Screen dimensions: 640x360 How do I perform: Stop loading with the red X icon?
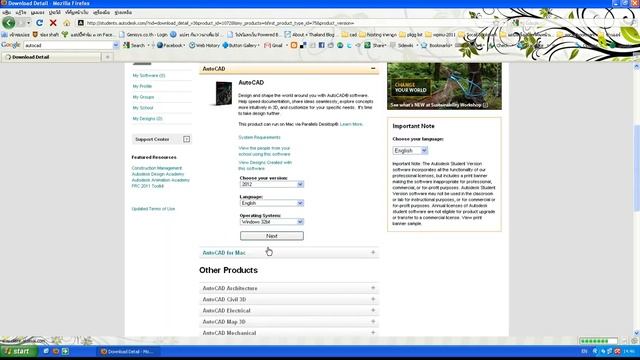pos(53,23)
